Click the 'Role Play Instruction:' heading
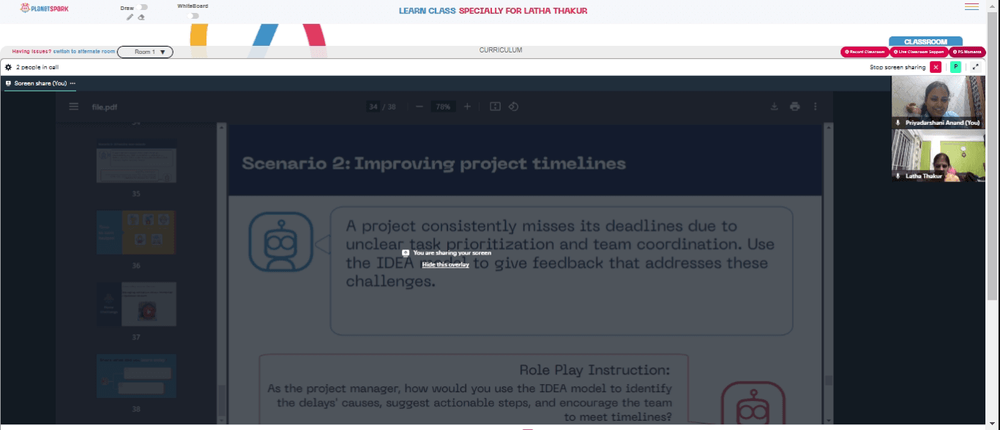Image resolution: width=1000 pixels, height=430 pixels. 594,370
